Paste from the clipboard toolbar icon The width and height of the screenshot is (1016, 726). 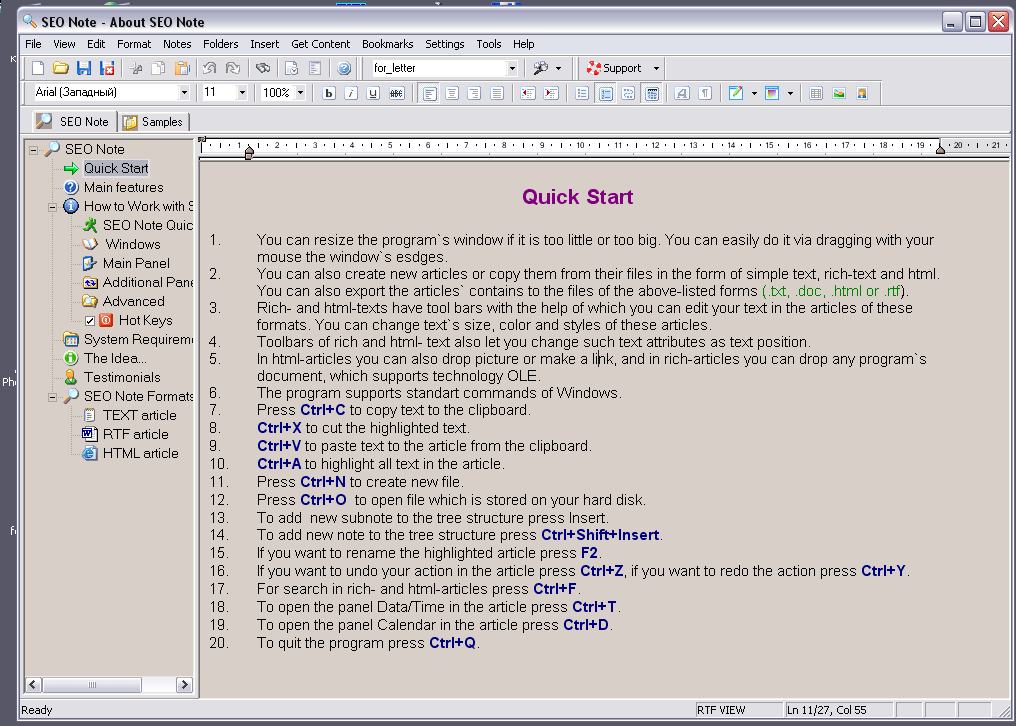[x=182, y=68]
